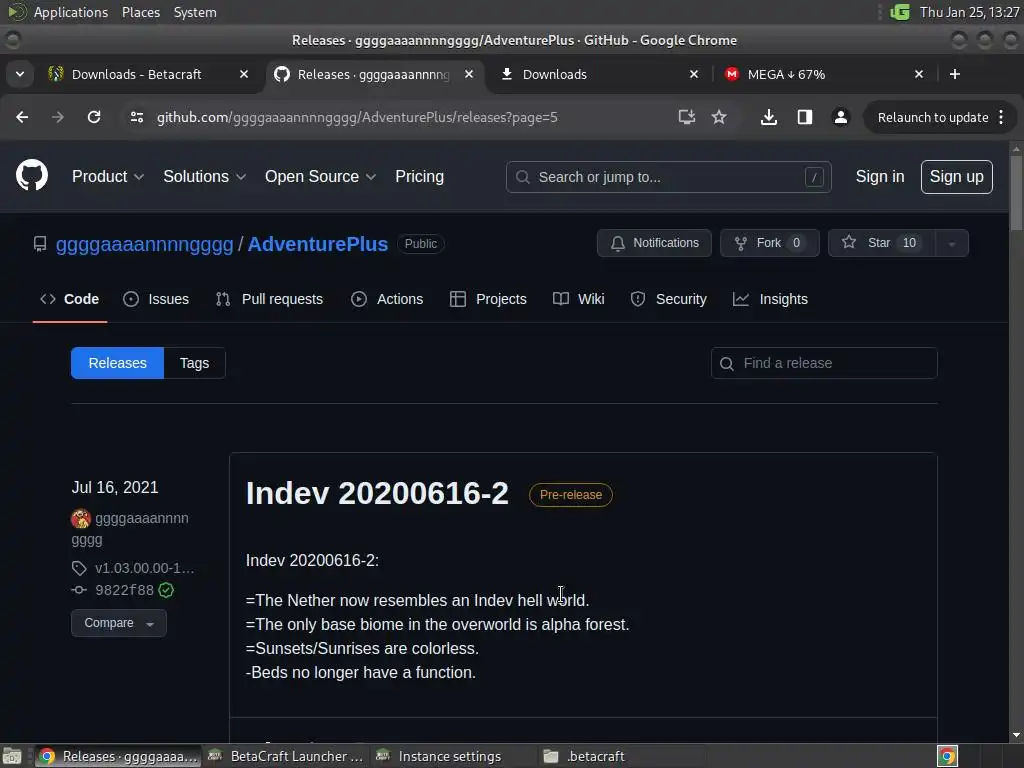The image size is (1024, 768).
Task: Click the Chrome icon in bottom-right panel
Action: 948,756
